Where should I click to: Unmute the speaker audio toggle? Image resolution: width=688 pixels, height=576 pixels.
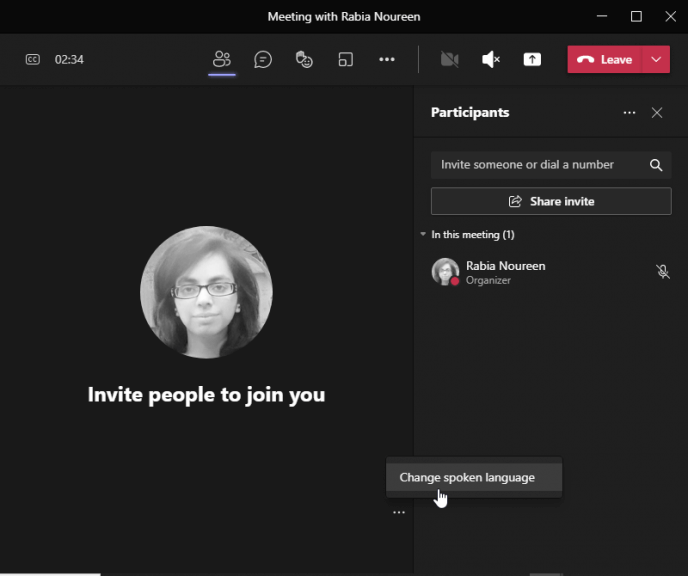[x=491, y=59]
